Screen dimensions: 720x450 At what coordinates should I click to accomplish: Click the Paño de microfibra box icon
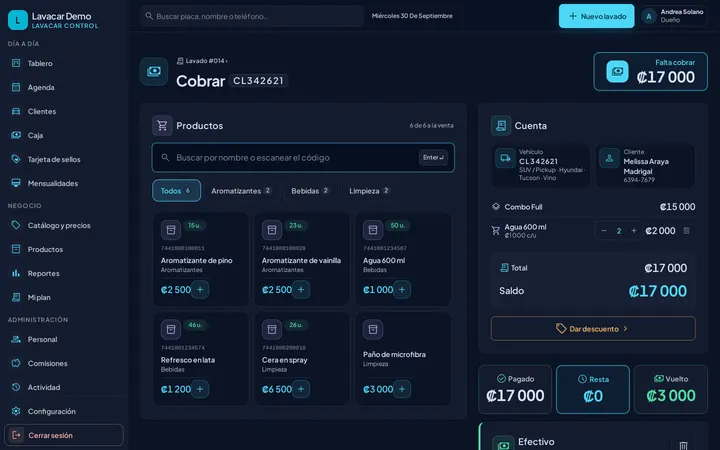tap(373, 329)
